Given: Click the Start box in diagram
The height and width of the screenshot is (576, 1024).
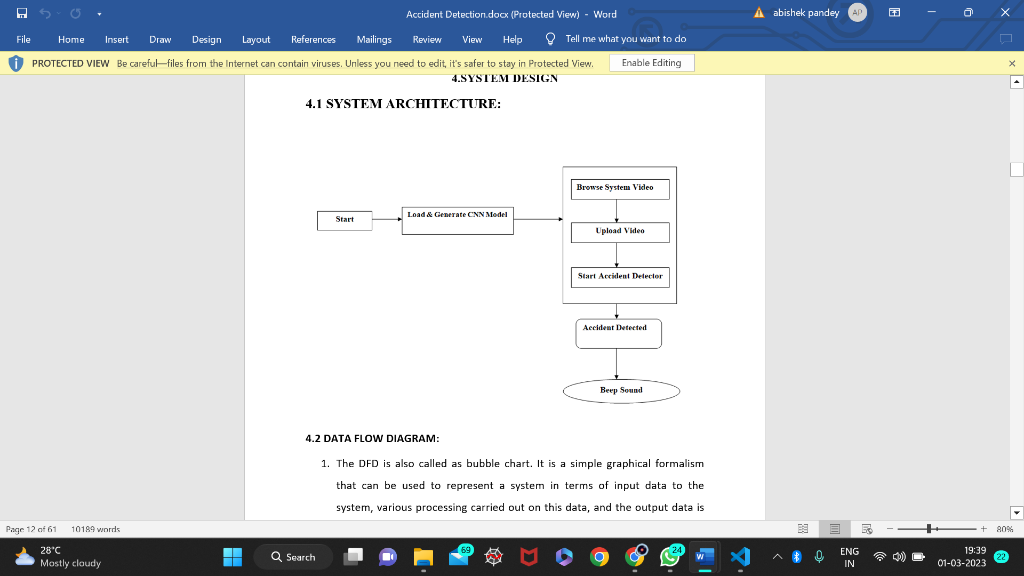Looking at the screenshot, I should (345, 221).
